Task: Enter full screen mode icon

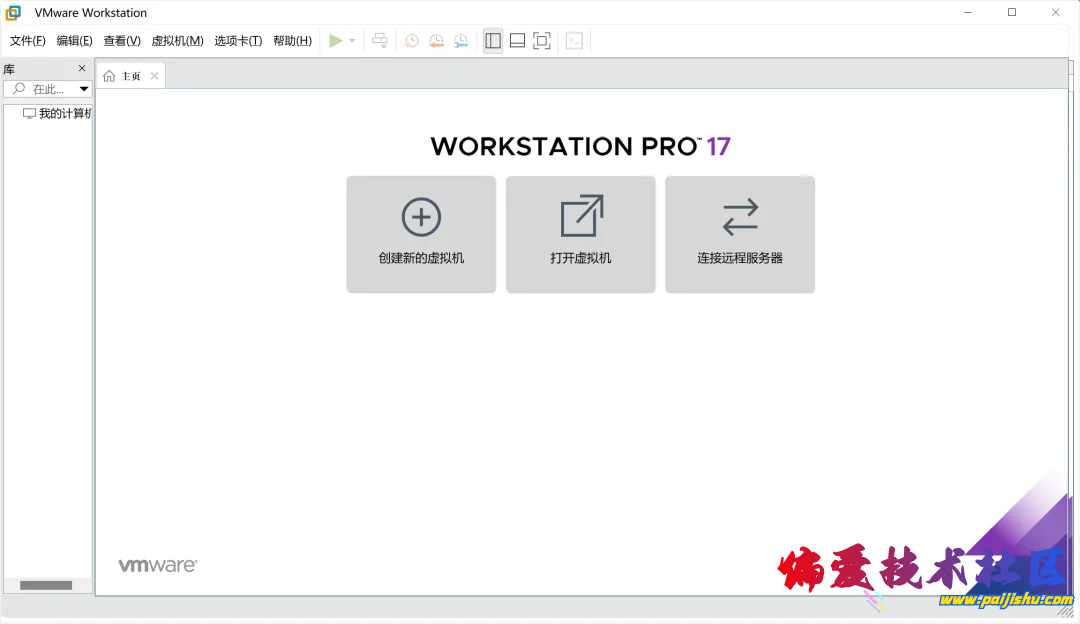Action: [x=542, y=41]
